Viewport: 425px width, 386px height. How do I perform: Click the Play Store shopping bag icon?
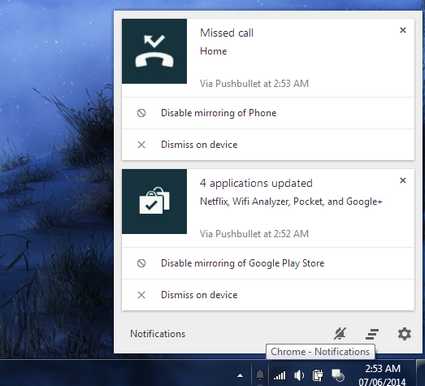pos(154,201)
